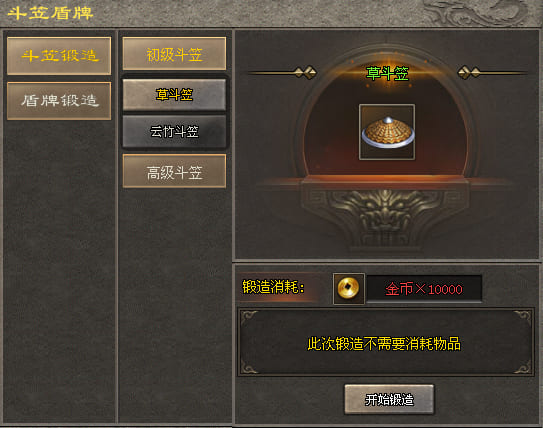Select 草斗笠 in the list
Image resolution: width=543 pixels, height=428 pixels.
[174, 95]
